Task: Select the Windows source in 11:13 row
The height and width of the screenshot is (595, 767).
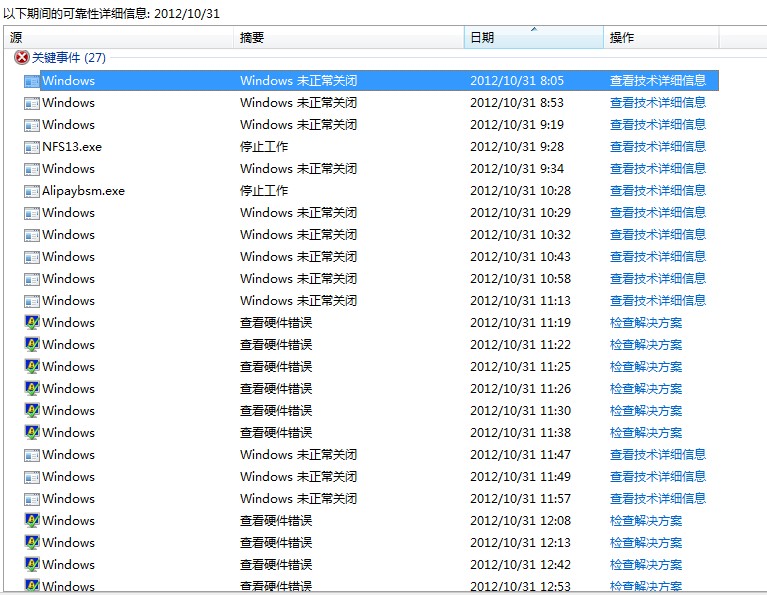Action: [x=68, y=301]
